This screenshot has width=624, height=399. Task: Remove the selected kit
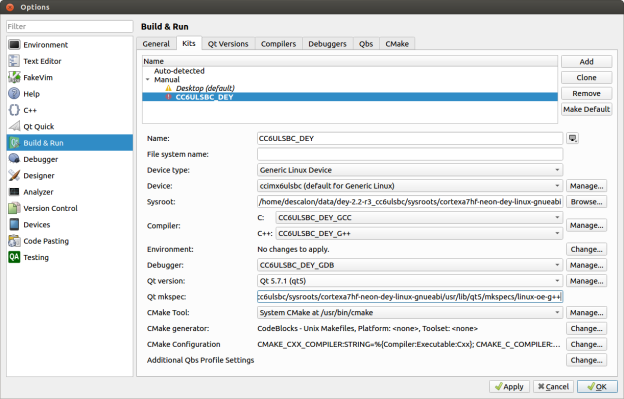pyautogui.click(x=587, y=93)
